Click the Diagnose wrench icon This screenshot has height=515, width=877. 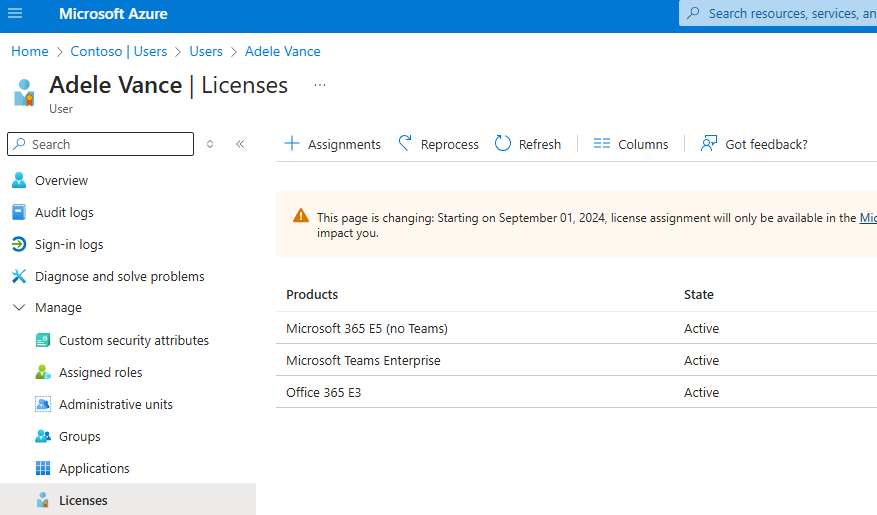[x=19, y=276]
